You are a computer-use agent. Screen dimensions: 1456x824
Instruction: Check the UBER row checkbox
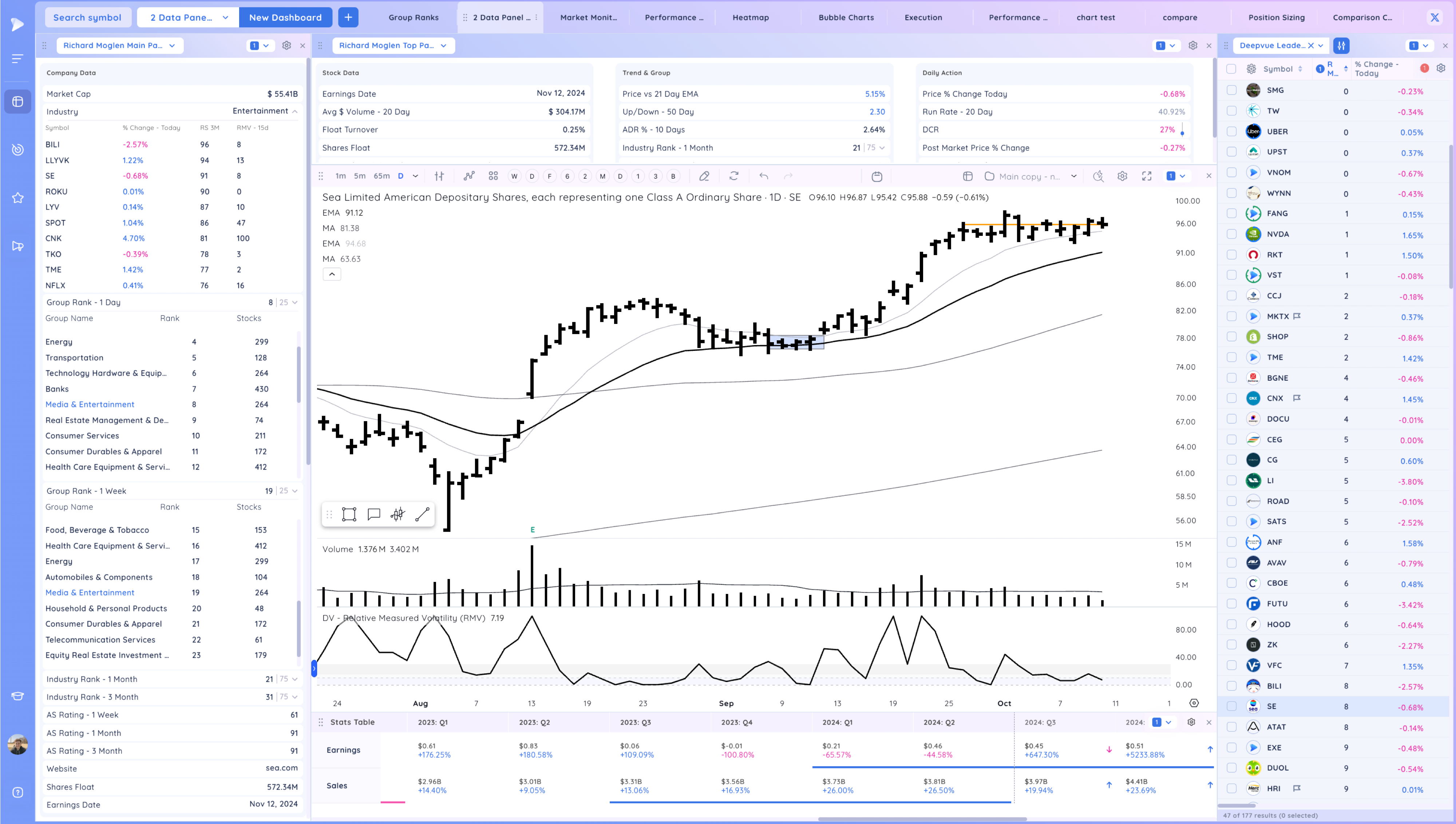(x=1231, y=131)
